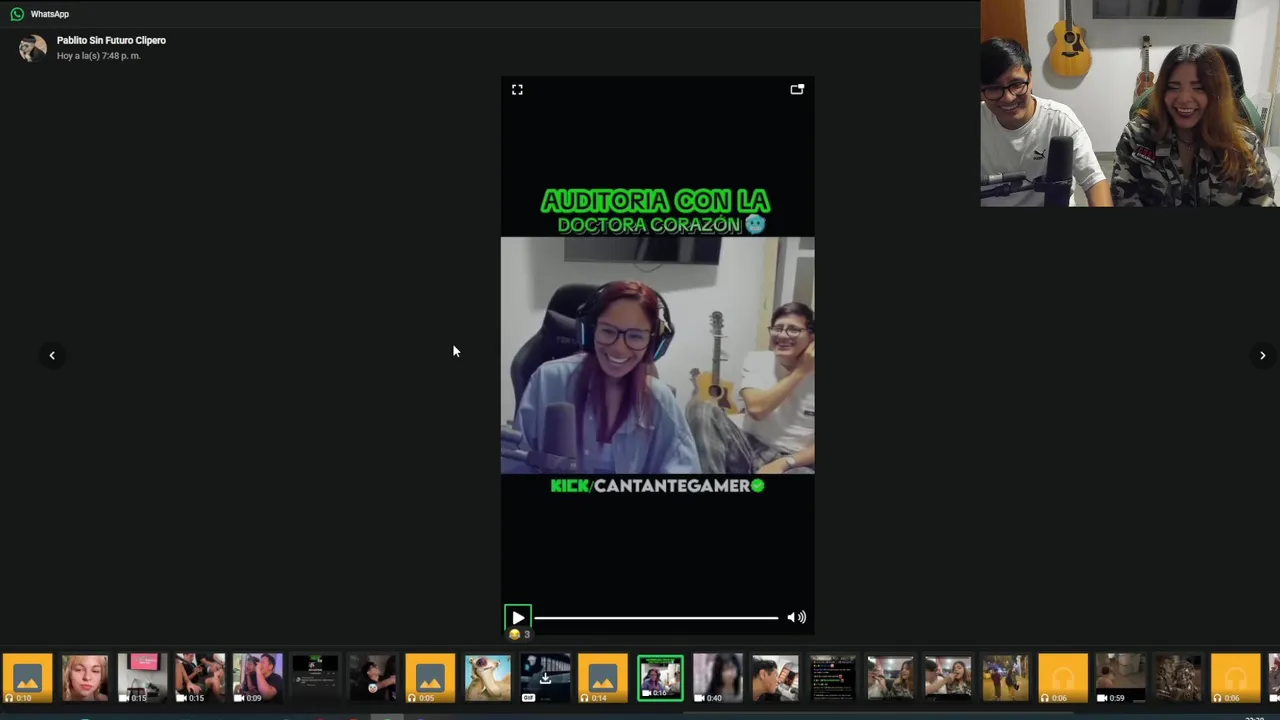Select the highlighted 0:16 video thumbnail
The image size is (1280, 720).
[x=660, y=678]
